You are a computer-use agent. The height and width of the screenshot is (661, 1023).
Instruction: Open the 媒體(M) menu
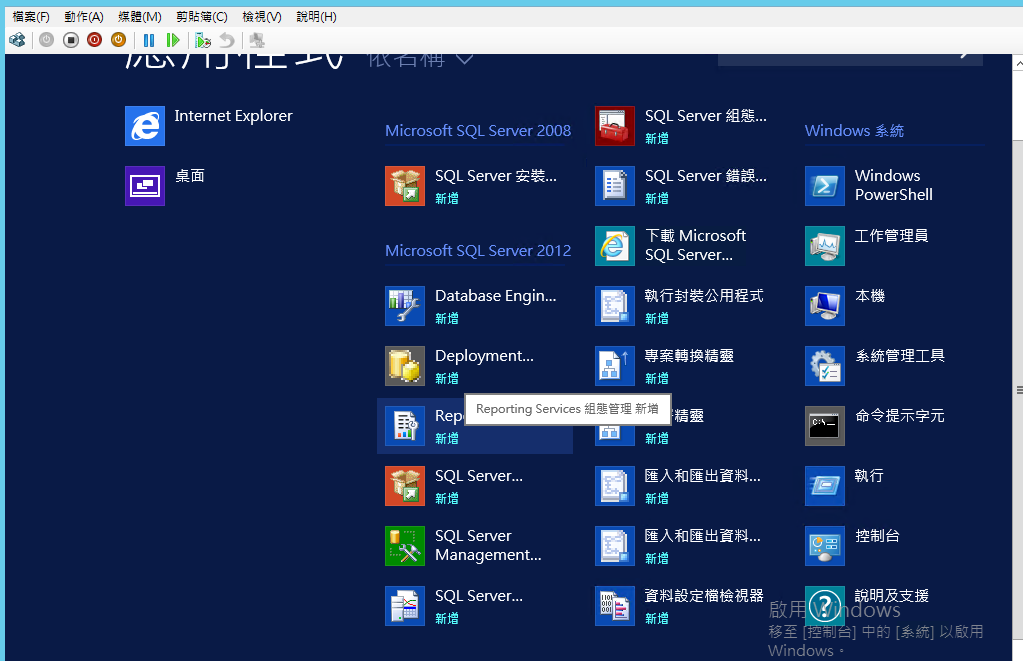(x=140, y=17)
